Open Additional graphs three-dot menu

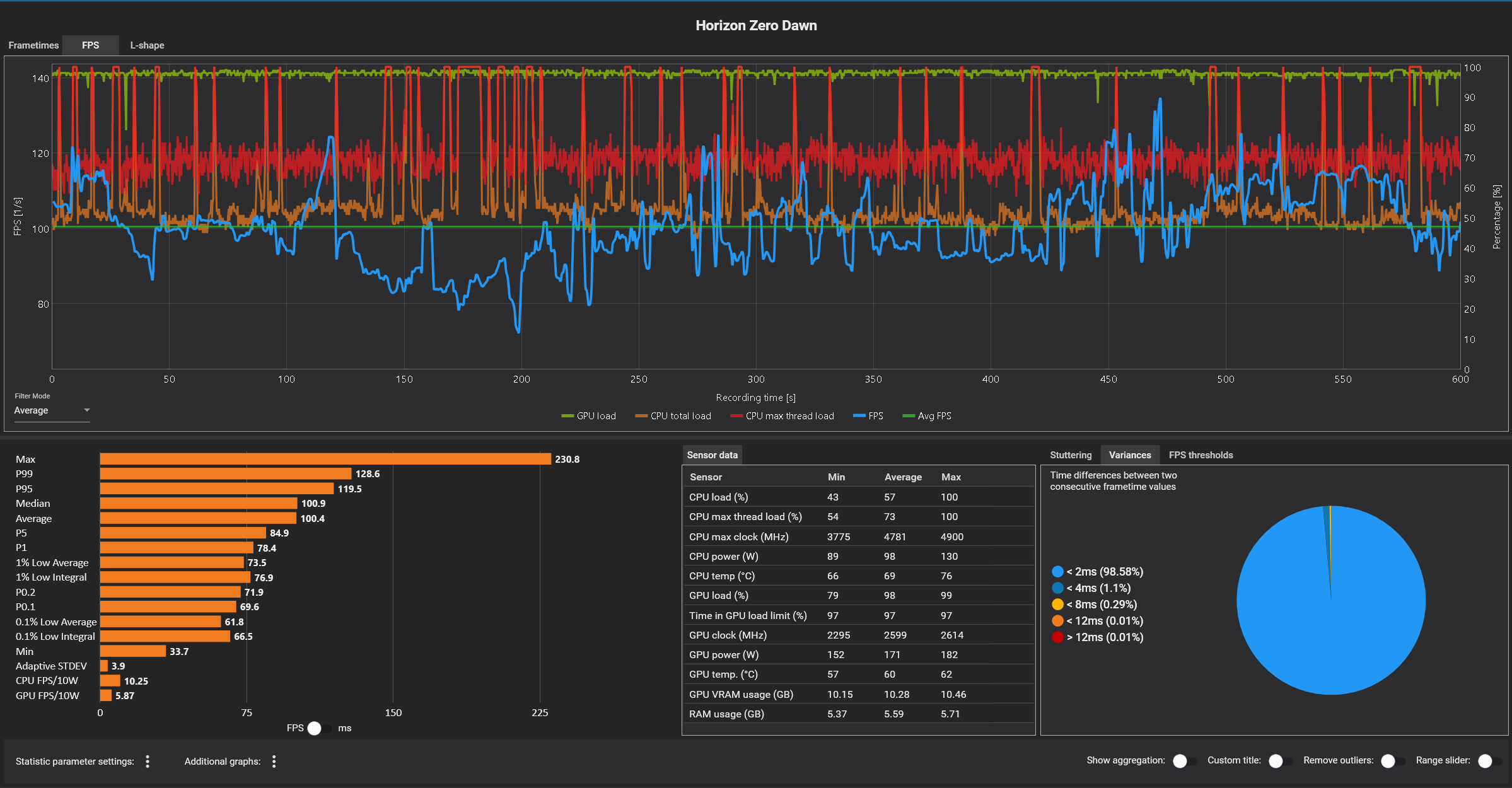click(x=274, y=762)
